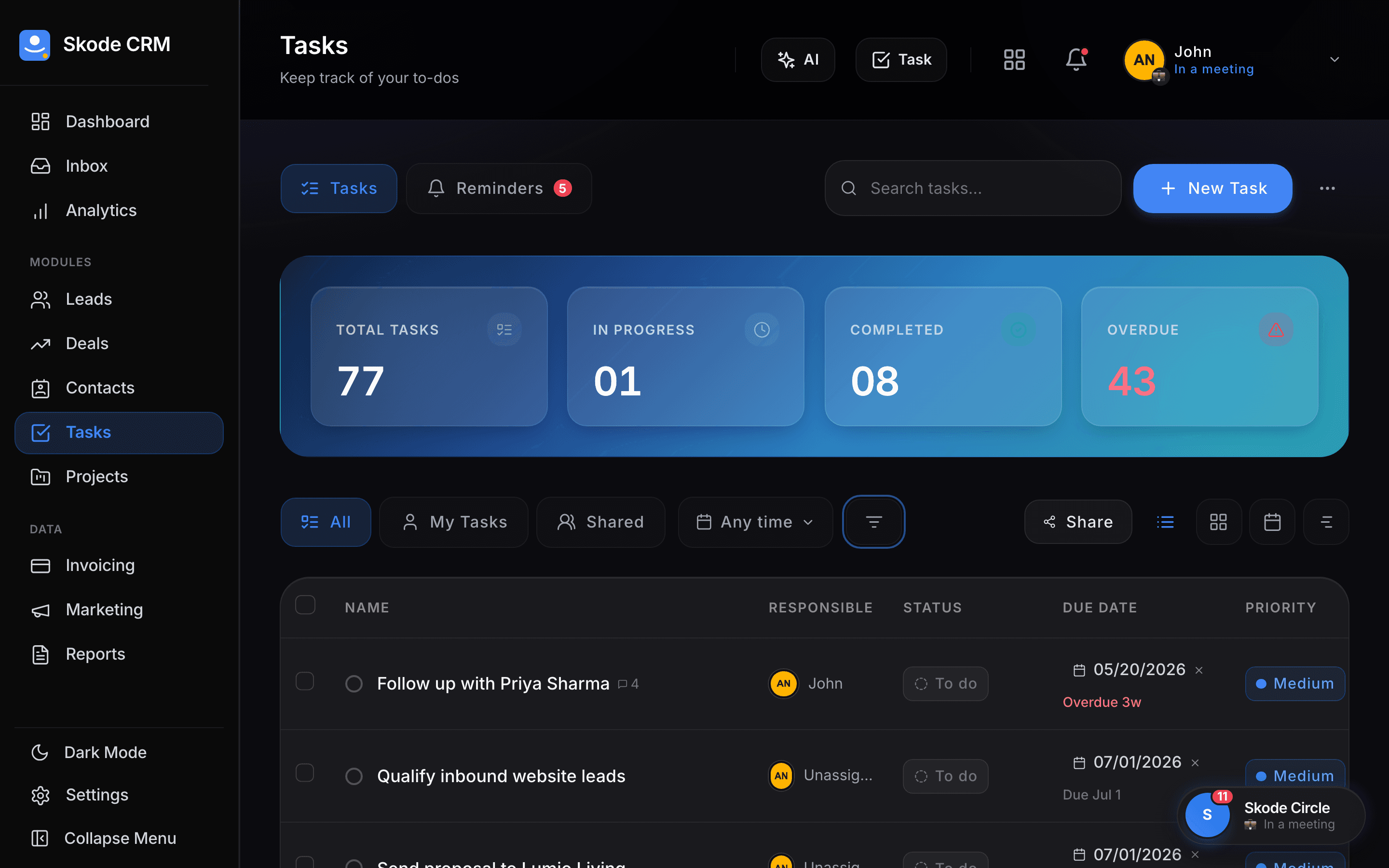1389x868 pixels.
Task: Sort by the Due Date column header
Action: pyautogui.click(x=1099, y=608)
